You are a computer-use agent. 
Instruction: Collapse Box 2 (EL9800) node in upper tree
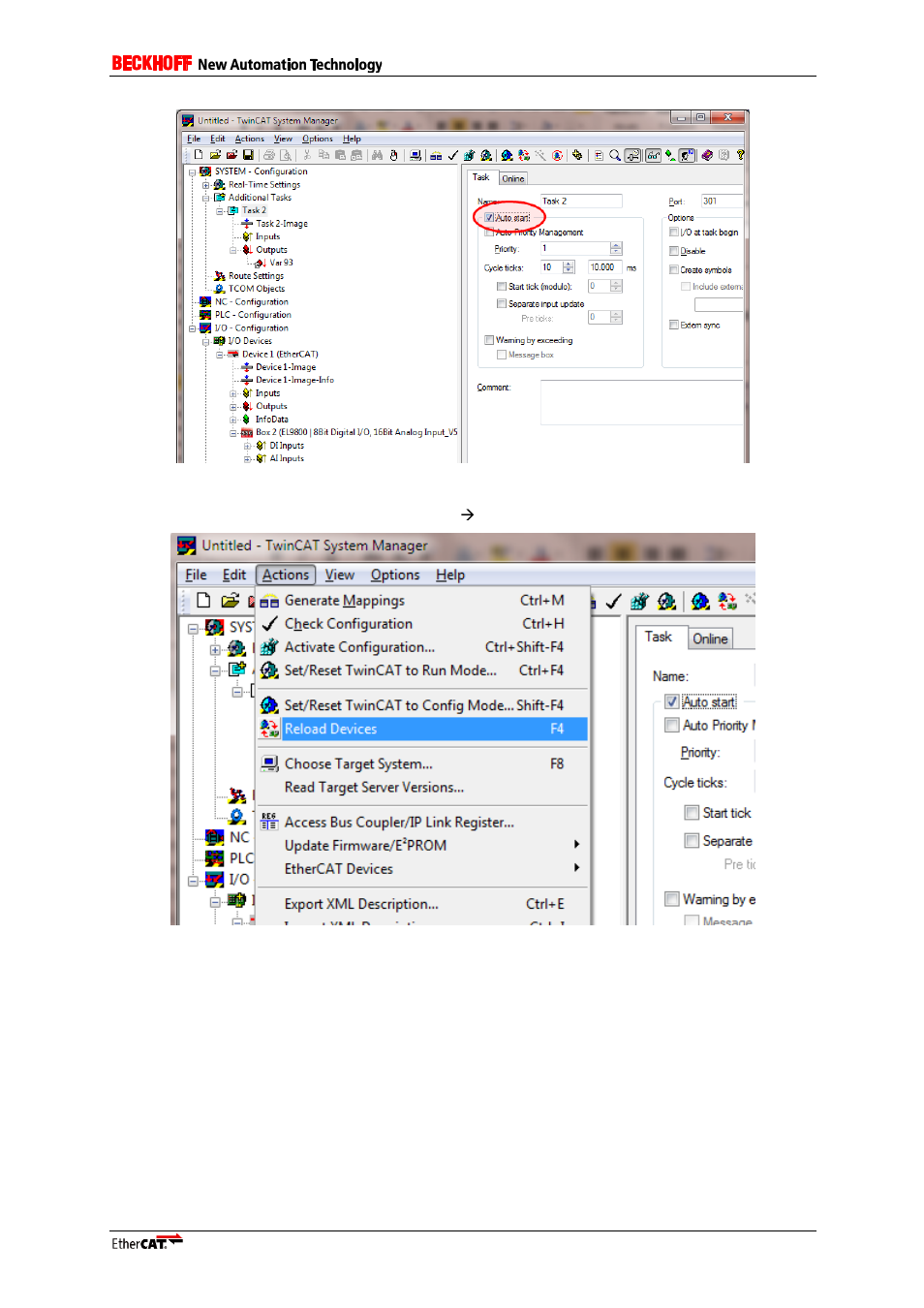[233, 433]
